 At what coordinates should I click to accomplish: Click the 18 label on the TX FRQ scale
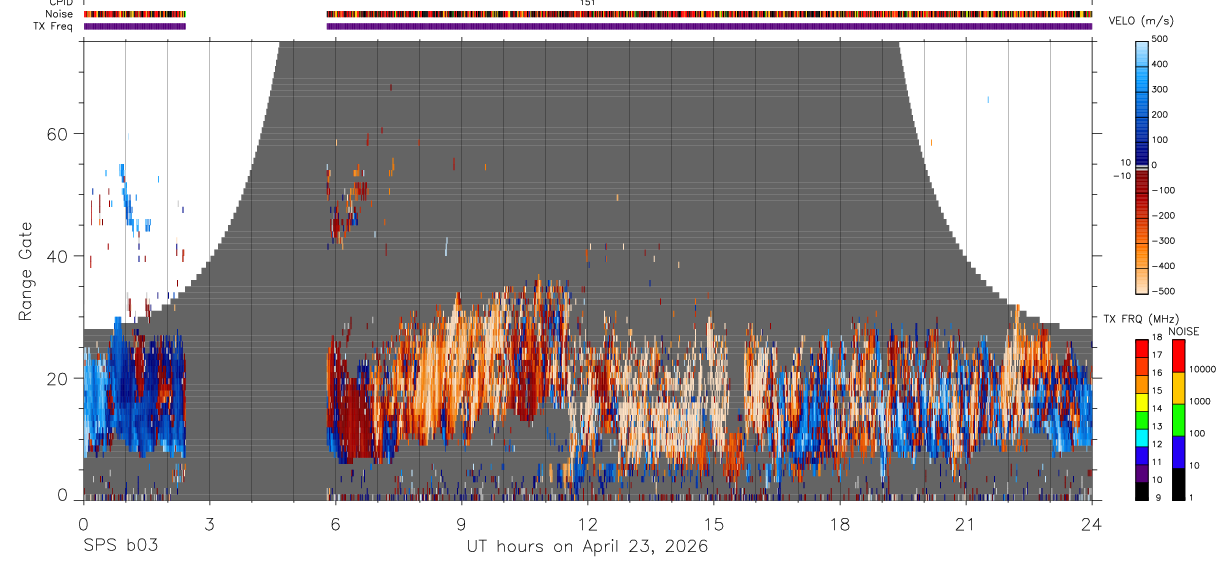[x=1159, y=339]
